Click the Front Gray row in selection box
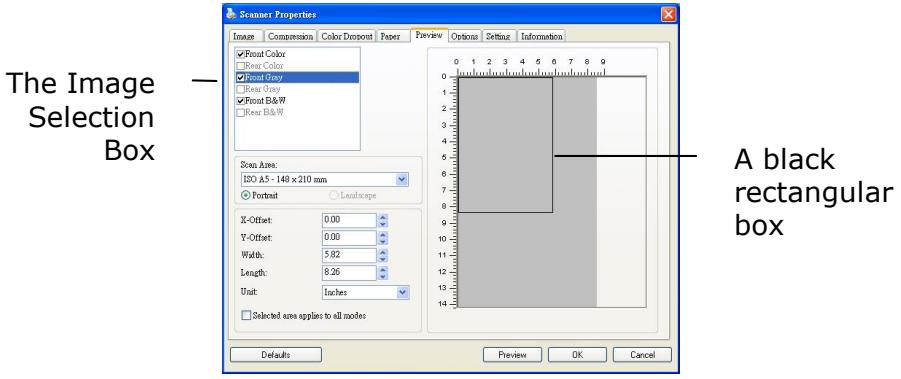The height and width of the screenshot is (379, 901). point(297,77)
